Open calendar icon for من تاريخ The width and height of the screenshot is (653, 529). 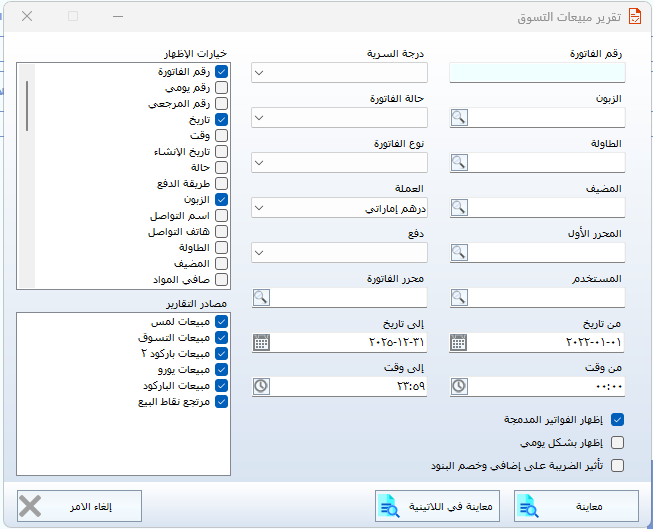click(x=459, y=342)
